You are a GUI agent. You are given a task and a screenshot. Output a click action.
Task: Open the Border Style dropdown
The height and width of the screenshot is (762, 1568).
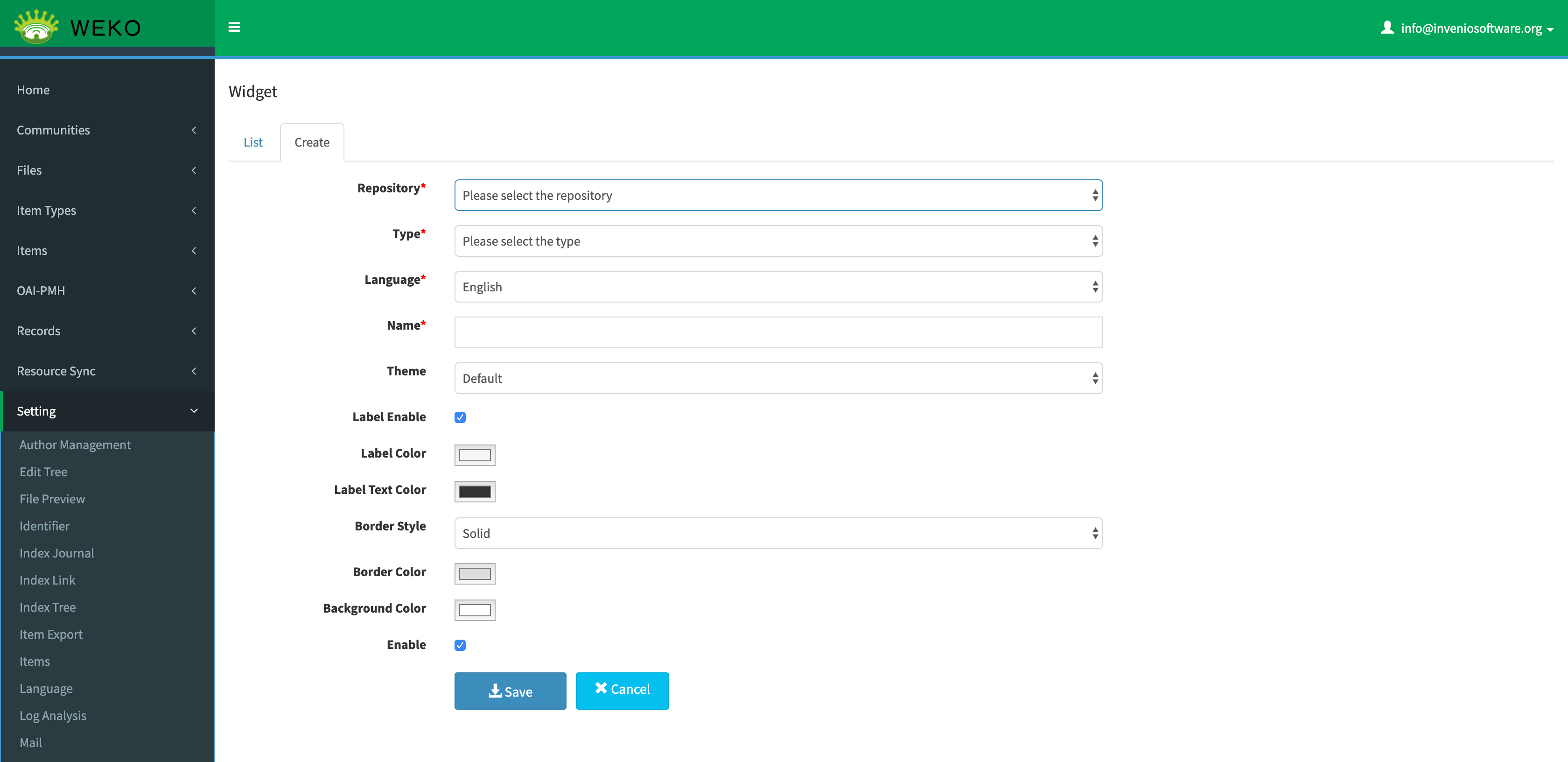pos(778,534)
